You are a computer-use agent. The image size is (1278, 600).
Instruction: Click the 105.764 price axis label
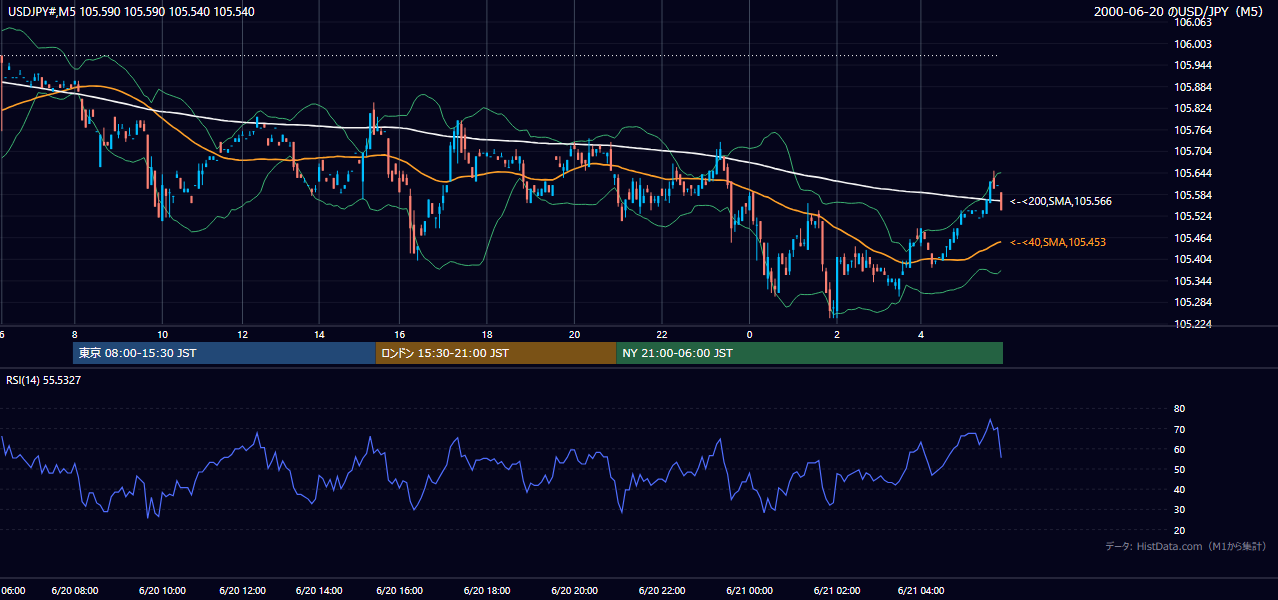tap(1193, 130)
